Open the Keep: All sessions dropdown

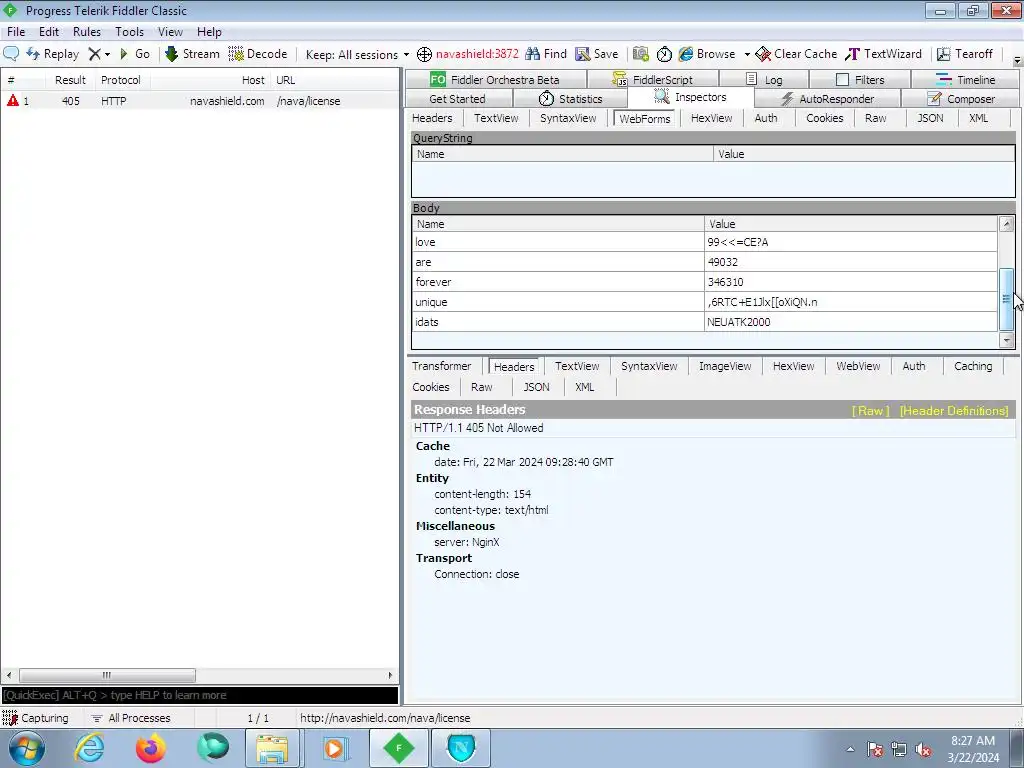357,55
